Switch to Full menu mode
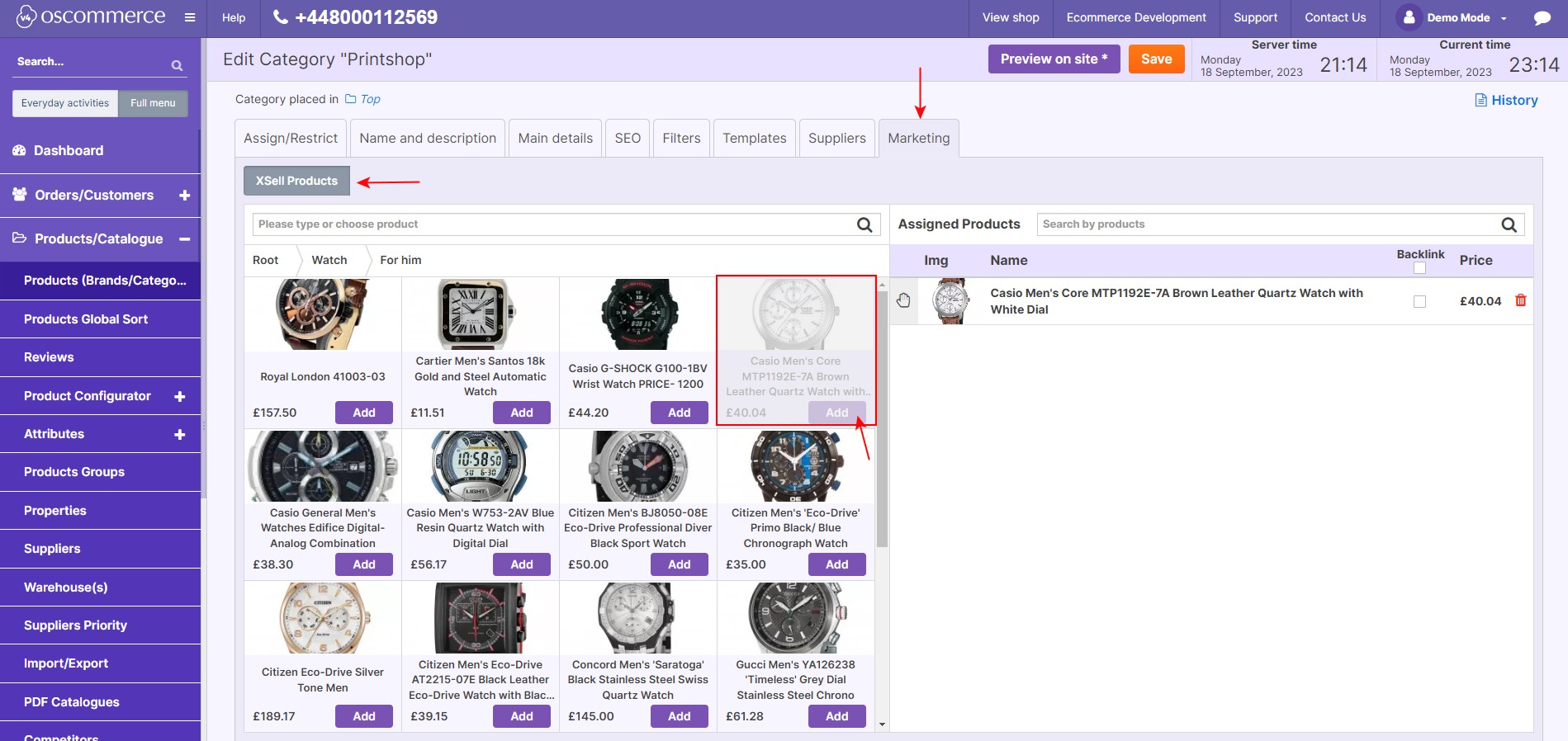 153,103
